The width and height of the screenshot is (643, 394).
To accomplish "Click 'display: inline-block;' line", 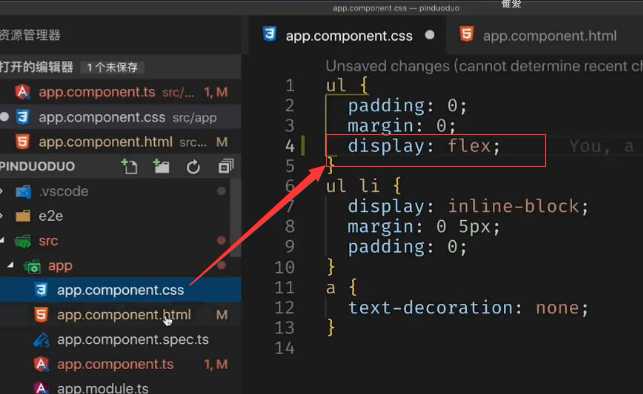I will (468, 206).
